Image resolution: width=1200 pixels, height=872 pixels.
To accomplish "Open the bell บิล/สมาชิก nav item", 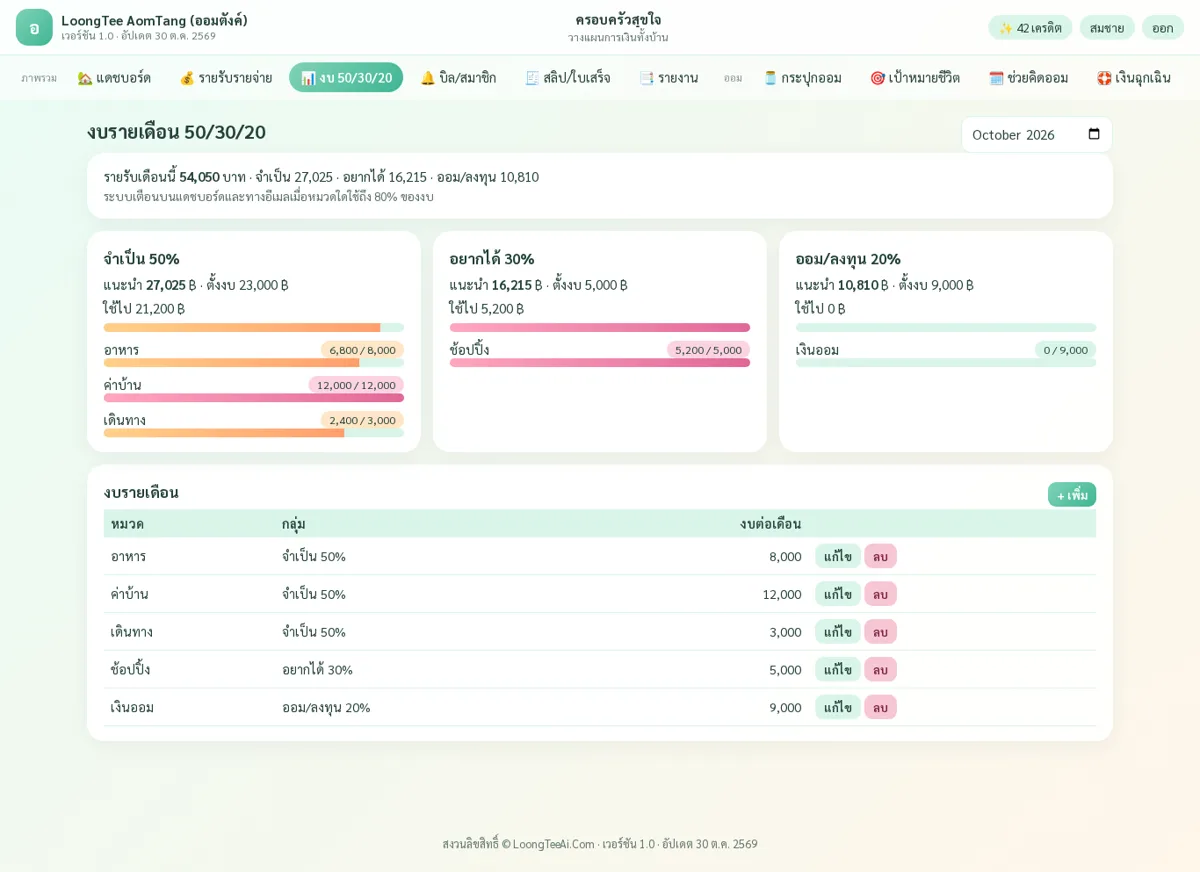I will click(458, 78).
